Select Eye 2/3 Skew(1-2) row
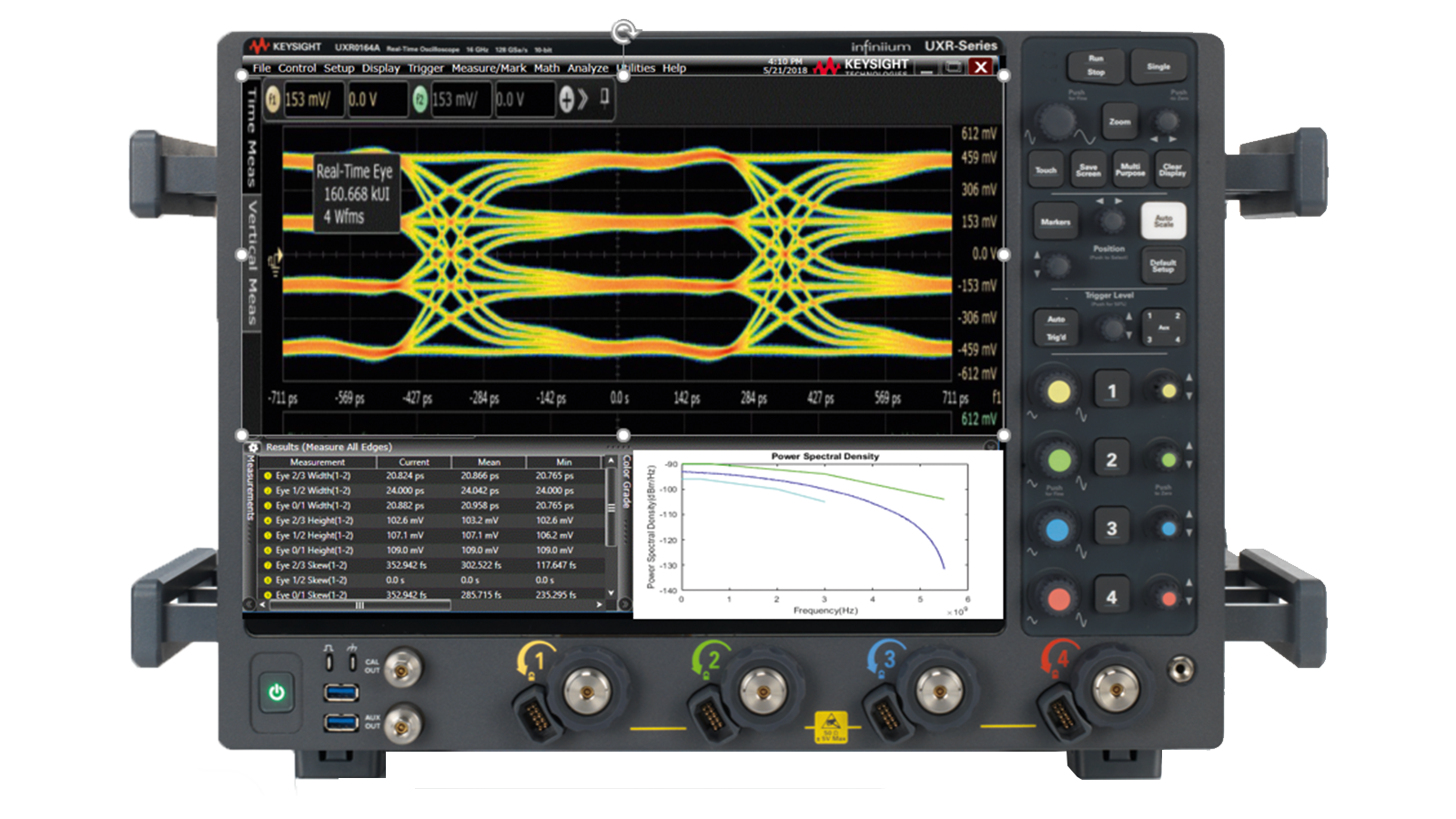Screen dimensions: 1456x819 click(432, 565)
